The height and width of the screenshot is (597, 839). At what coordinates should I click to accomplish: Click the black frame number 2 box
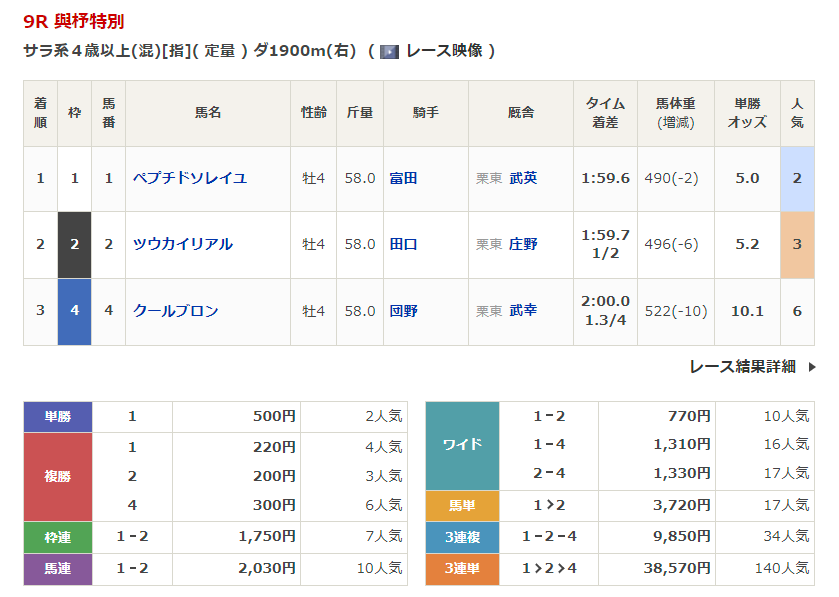(74, 244)
